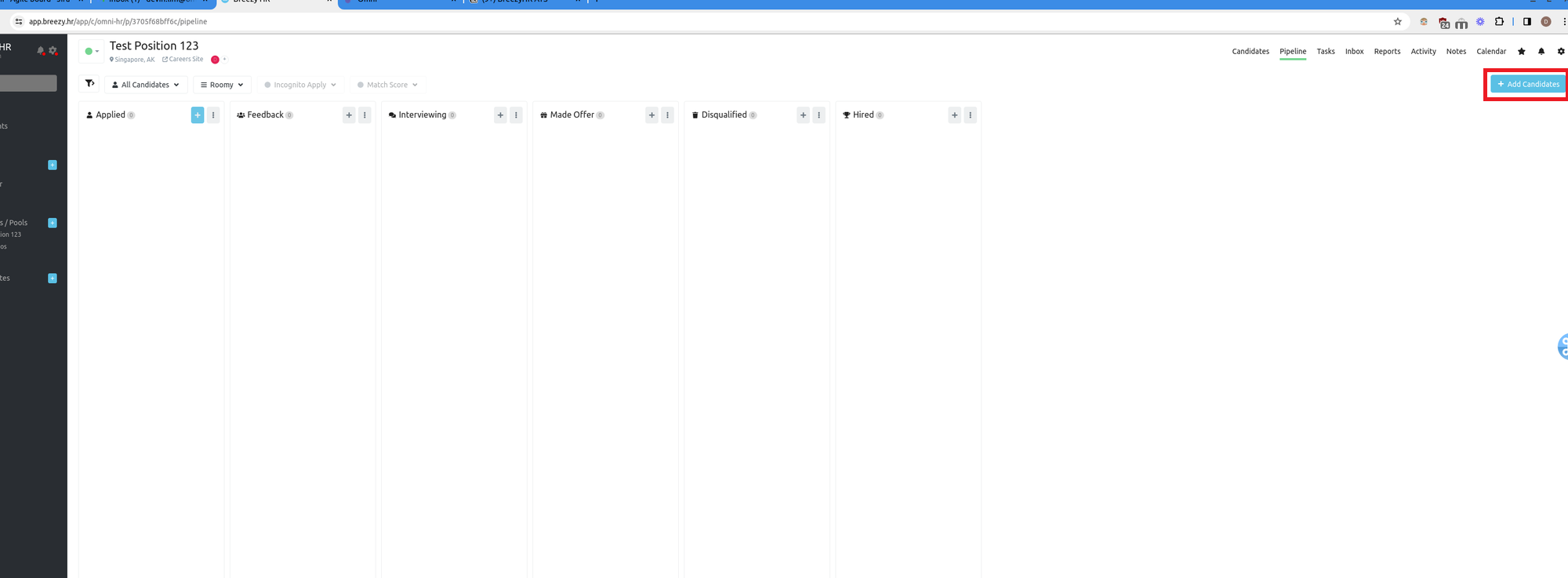Screen dimensions: 1568x578
Task: Add candidate to Hired column
Action: [954, 115]
